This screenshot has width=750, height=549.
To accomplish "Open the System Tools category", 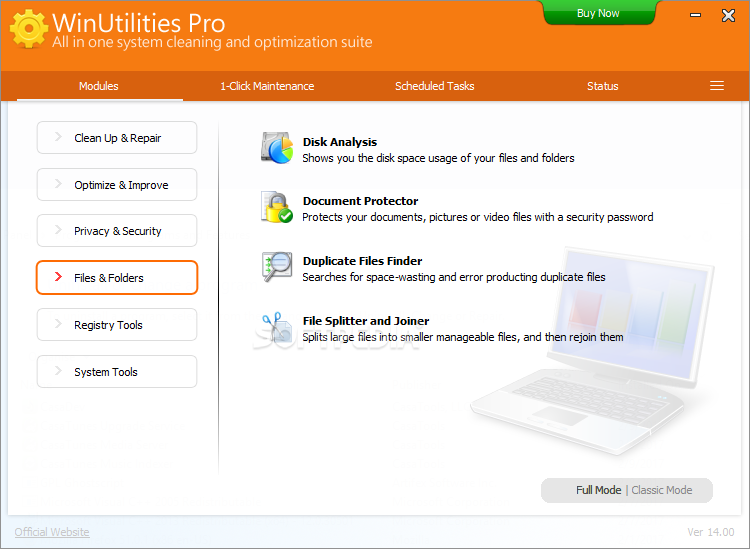I will (117, 371).
